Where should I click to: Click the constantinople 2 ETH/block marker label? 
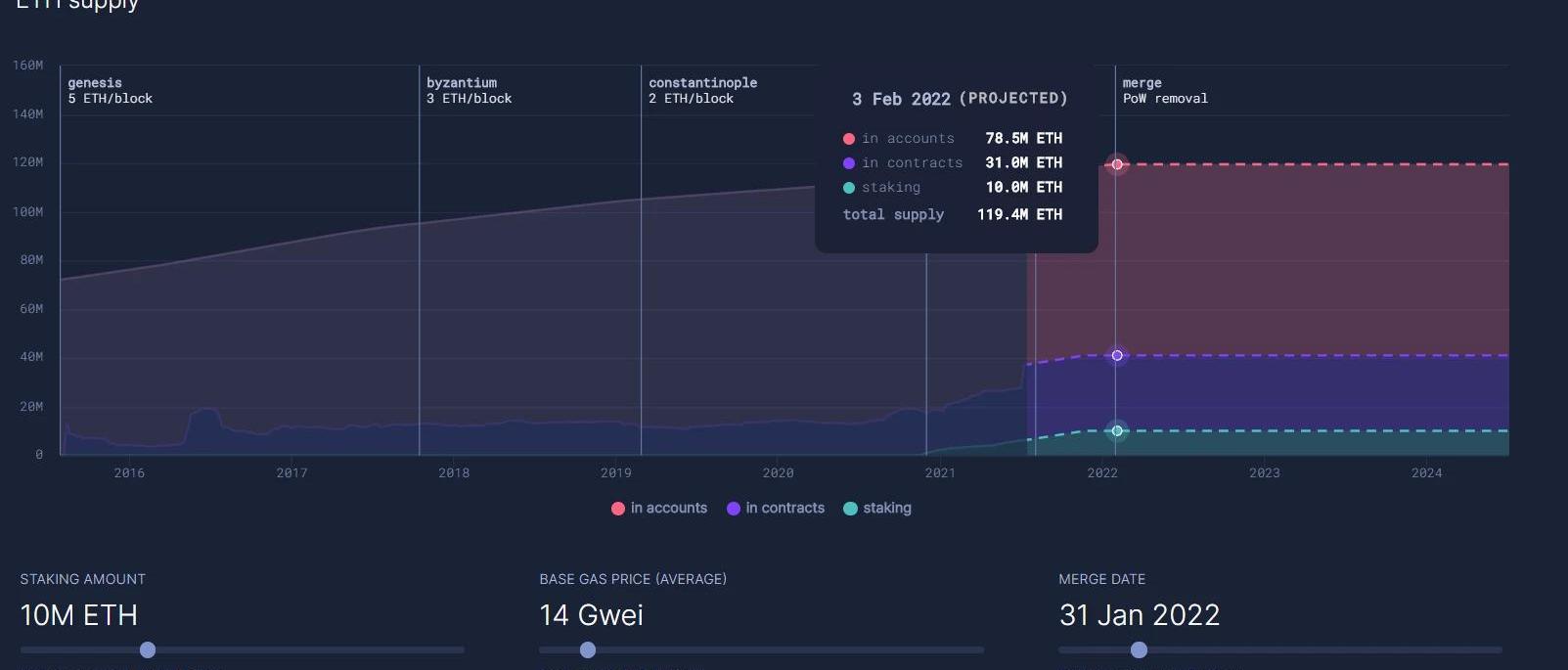pos(702,91)
